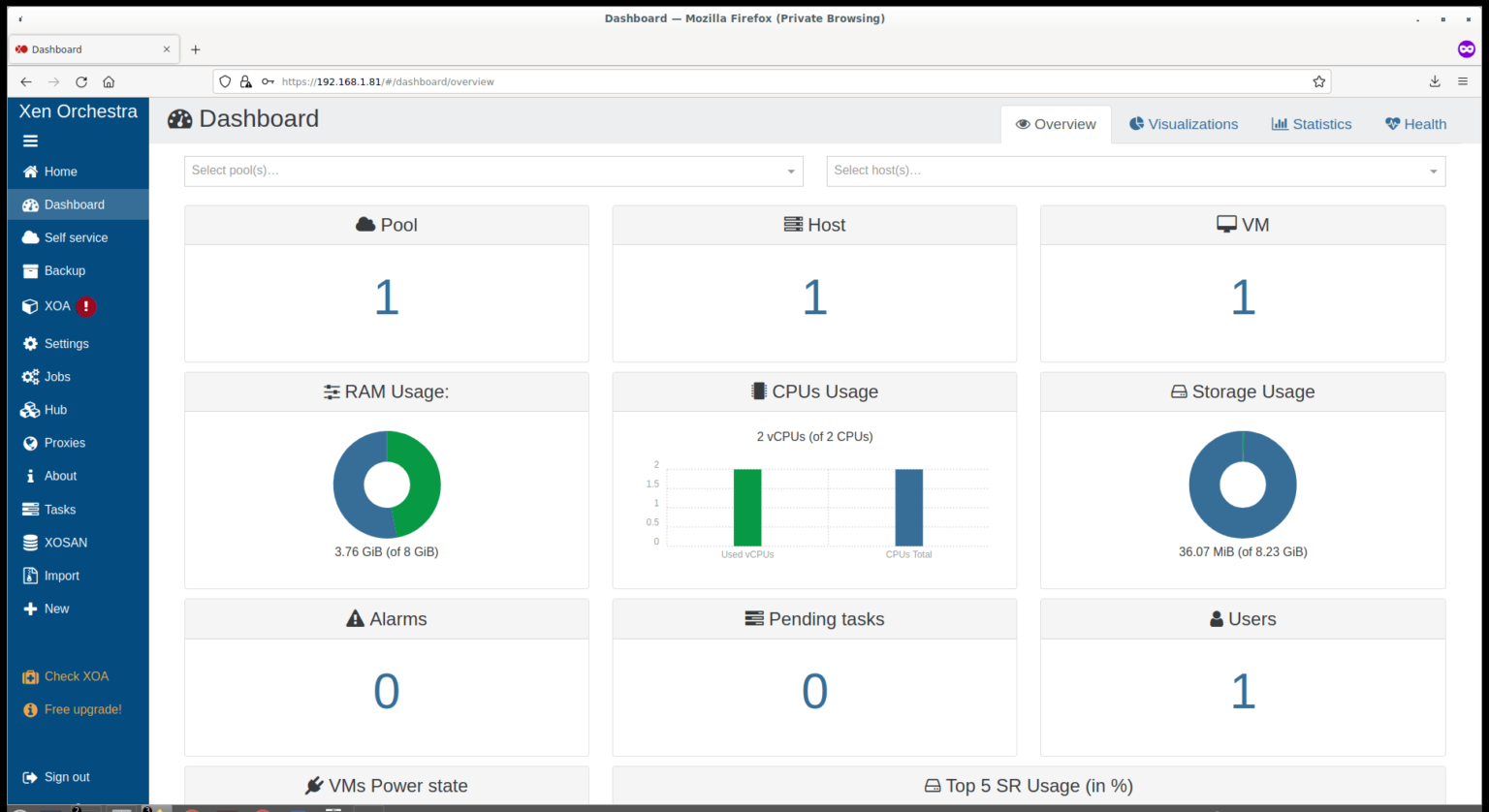The image size is (1489, 812).
Task: Go to Jobs in sidebar
Action: click(56, 377)
